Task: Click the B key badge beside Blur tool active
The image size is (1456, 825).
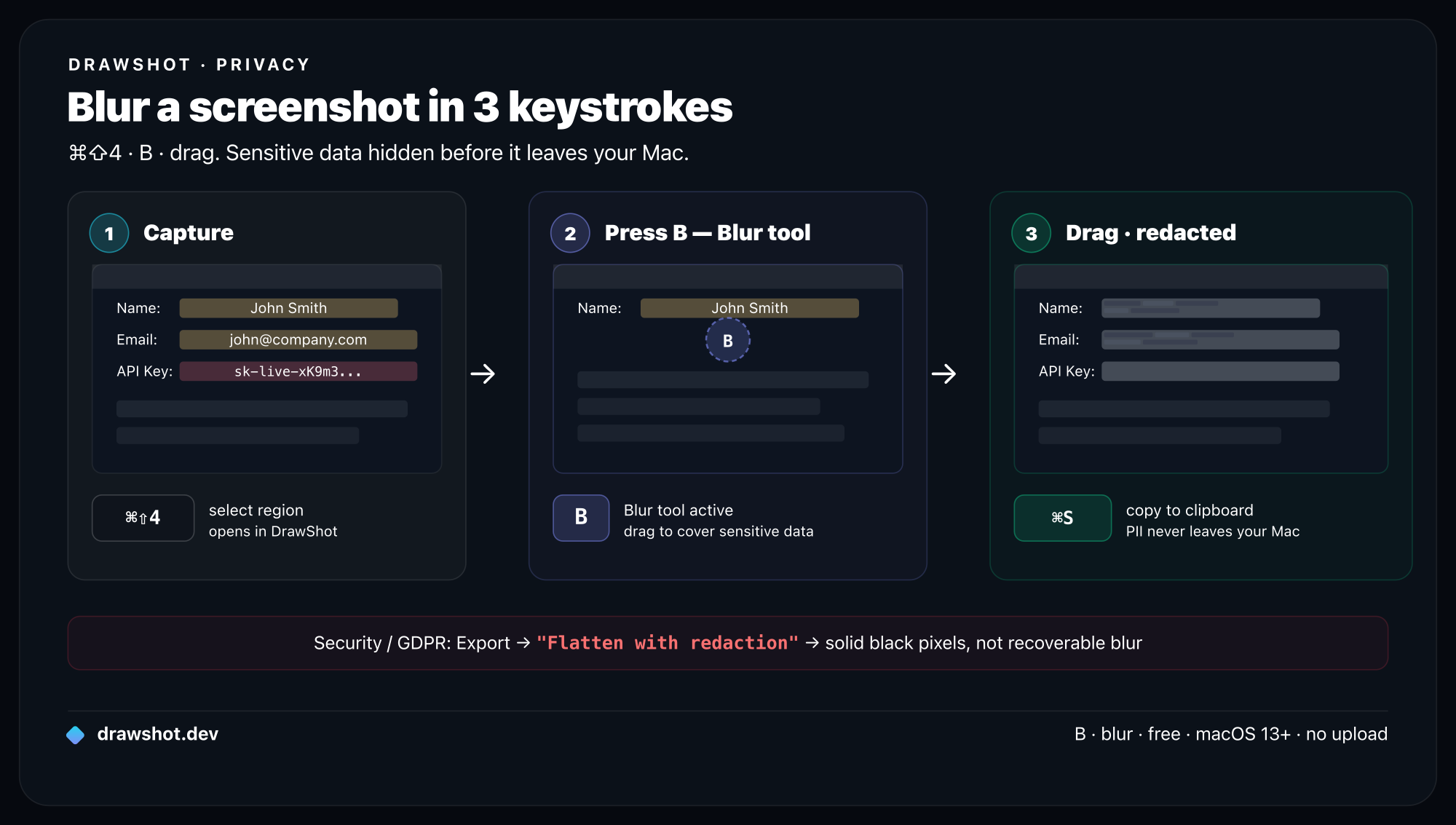Action: [x=581, y=518]
